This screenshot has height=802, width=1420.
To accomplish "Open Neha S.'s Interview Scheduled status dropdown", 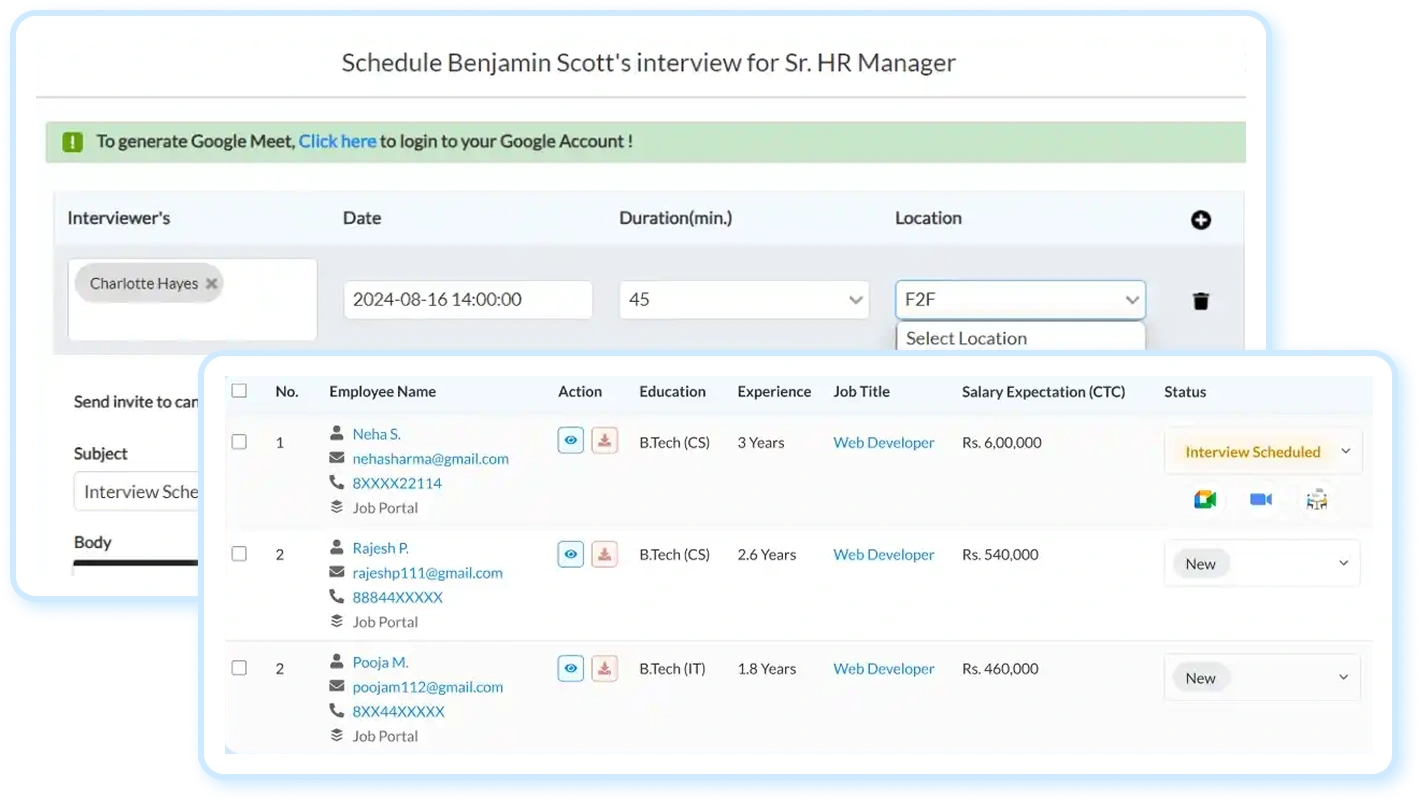I will (1263, 452).
